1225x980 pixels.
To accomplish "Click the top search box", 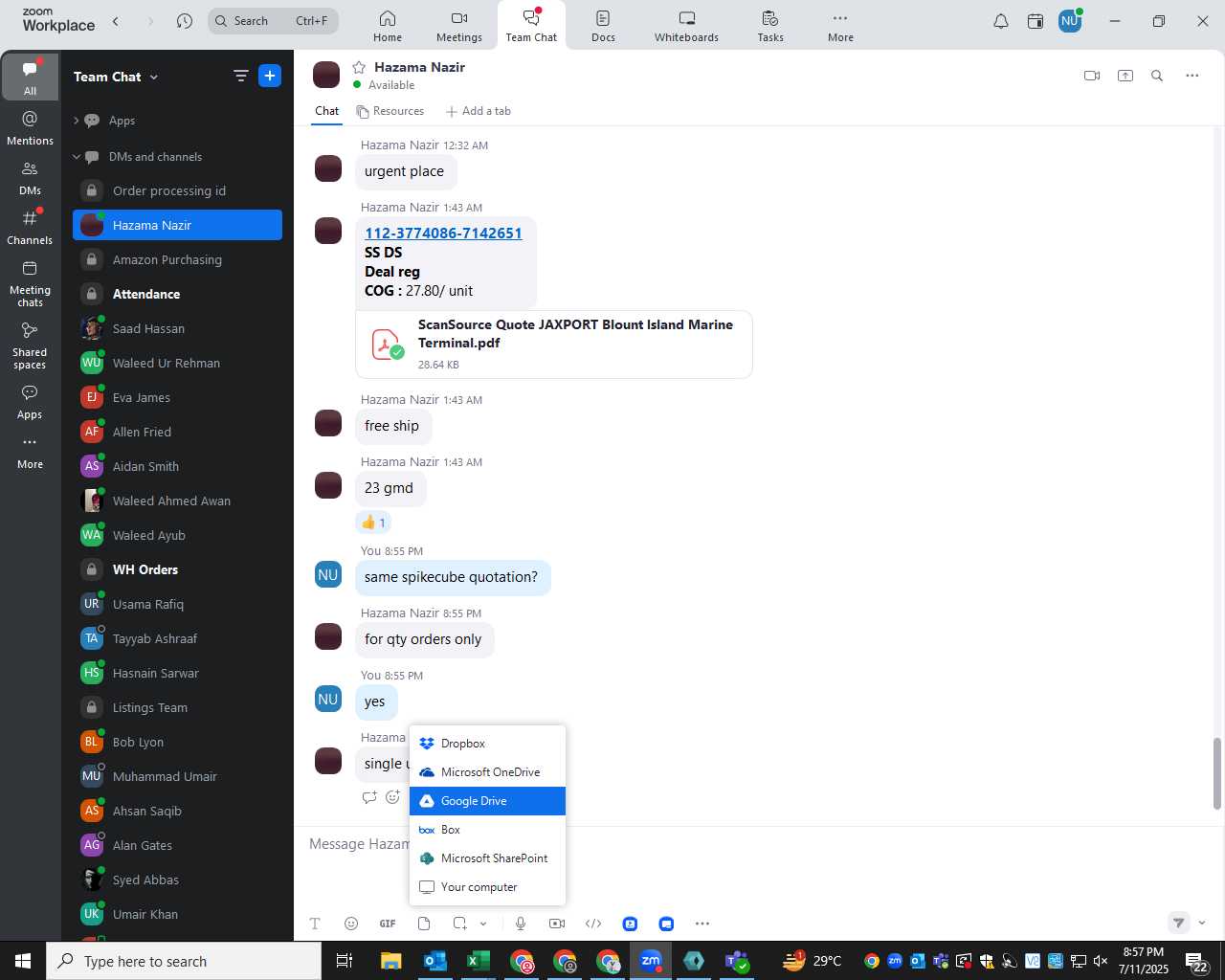I will (x=273, y=21).
